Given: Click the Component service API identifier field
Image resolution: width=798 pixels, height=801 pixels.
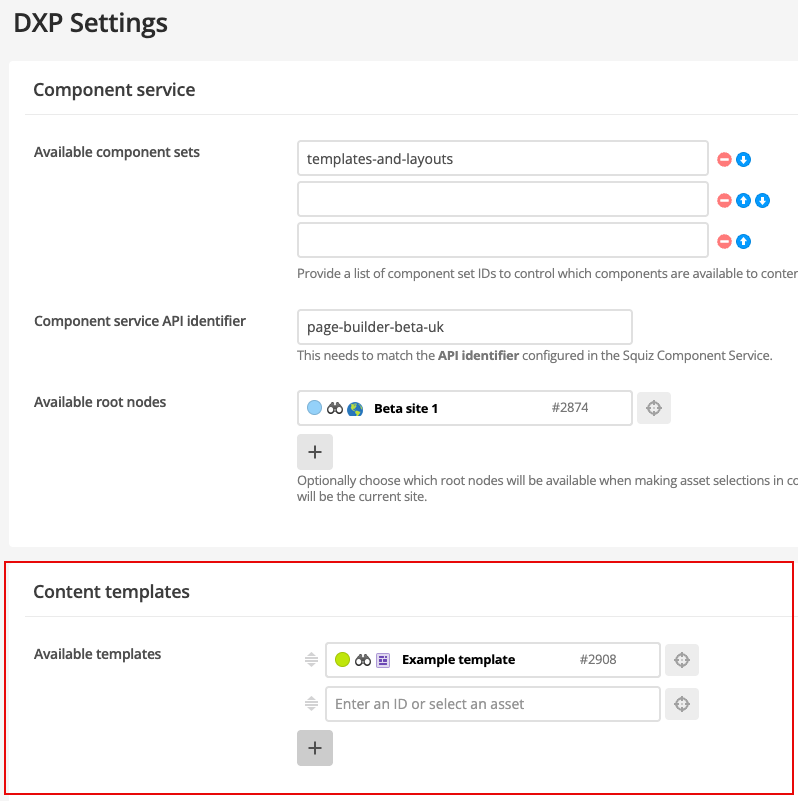Looking at the screenshot, I should (x=464, y=326).
